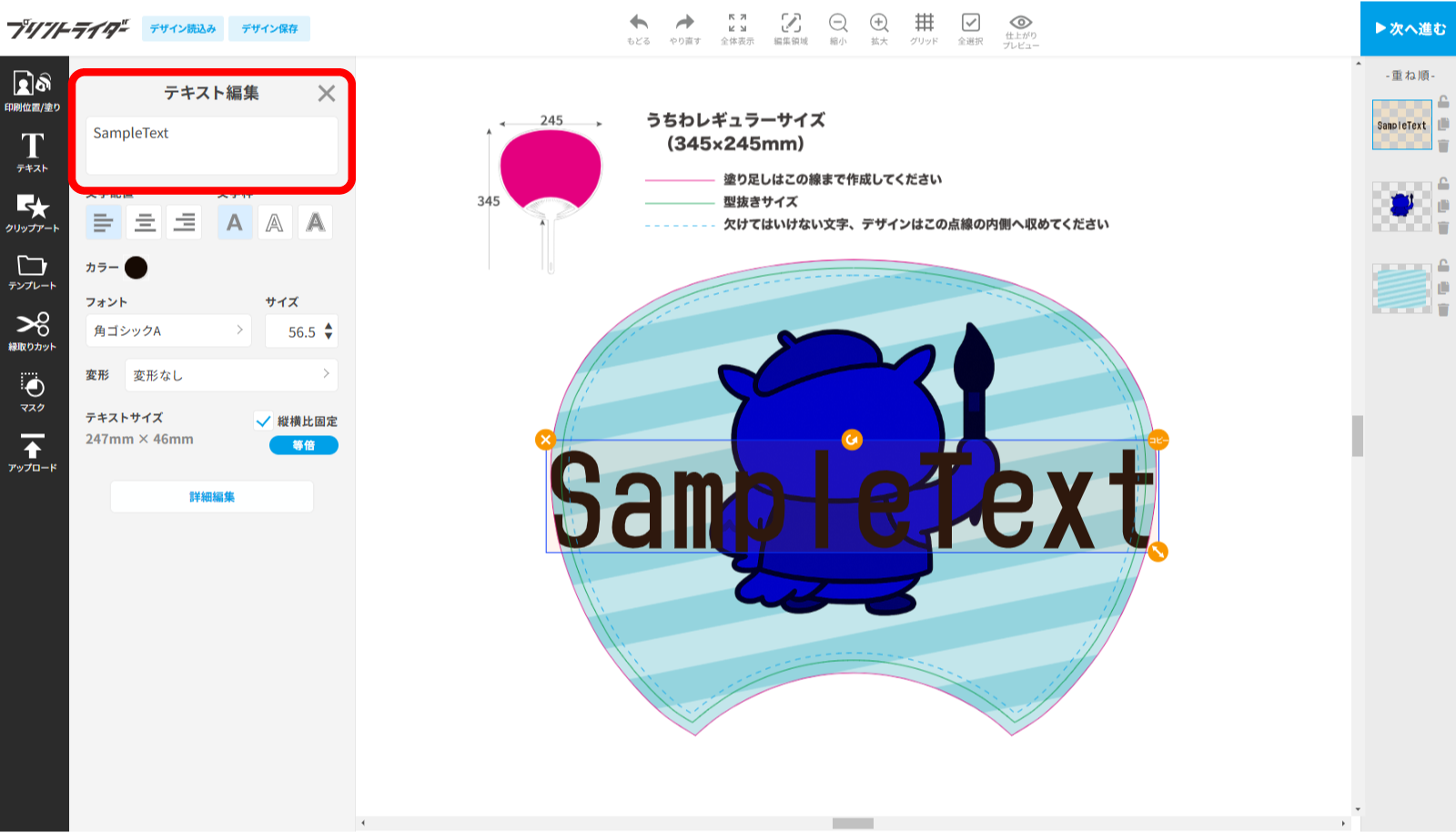Open the 角ゴシックA font dropdown
The height and width of the screenshot is (833, 1456).
coord(168,330)
